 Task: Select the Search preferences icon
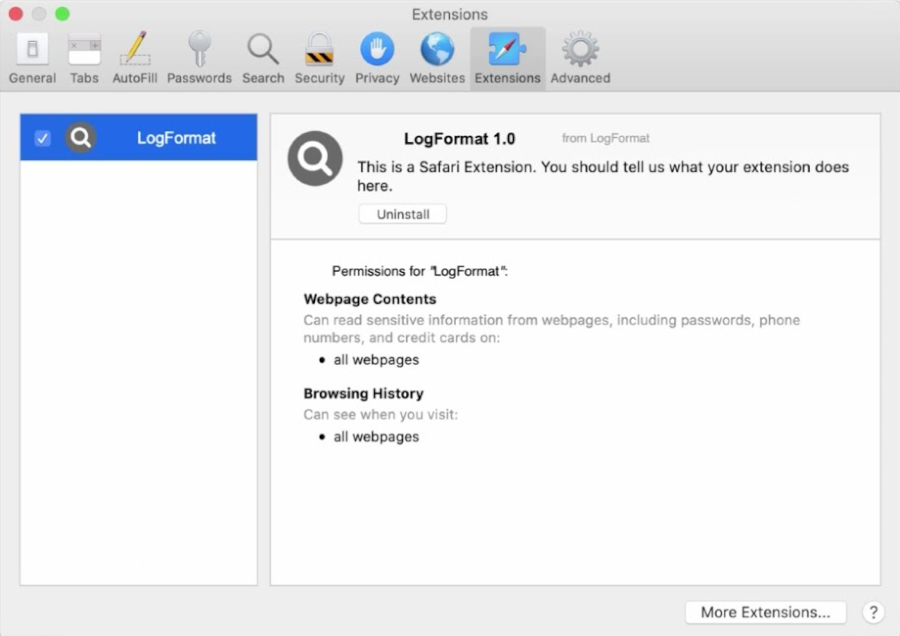pyautogui.click(x=263, y=57)
